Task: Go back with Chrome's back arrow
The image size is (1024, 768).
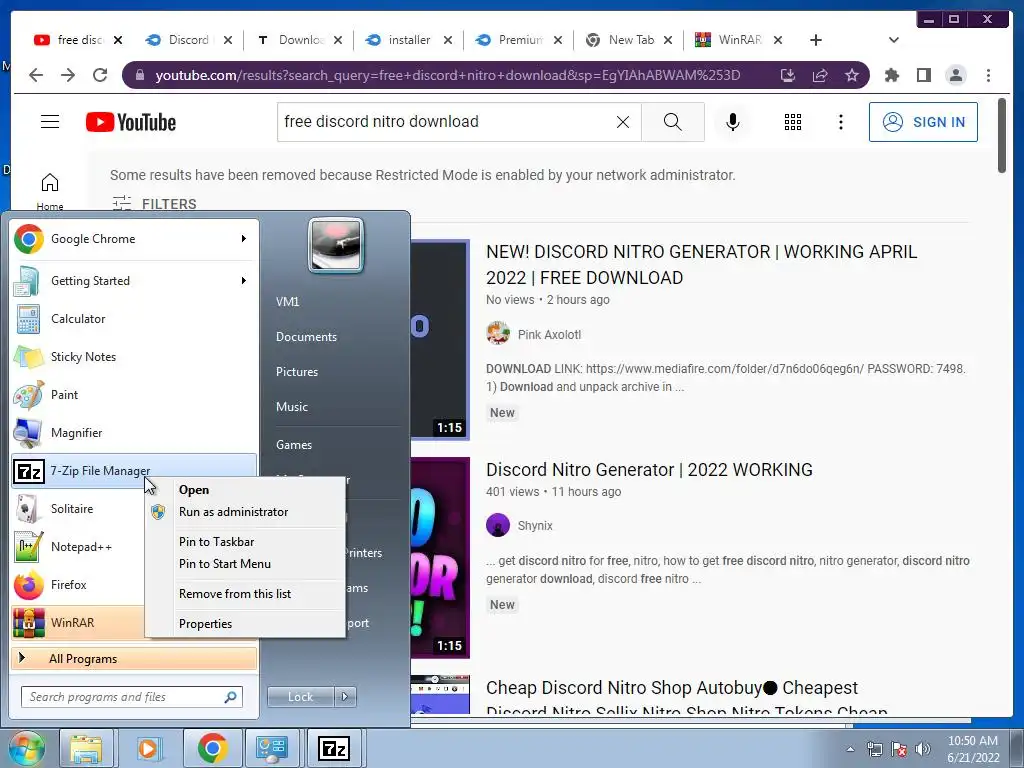Action: (36, 75)
